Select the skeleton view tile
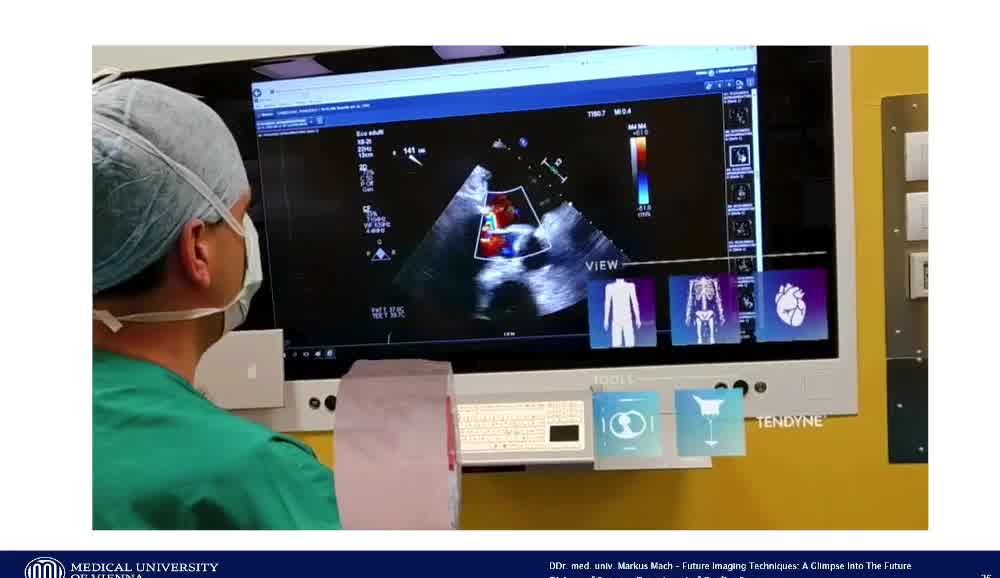This screenshot has width=1000, height=578. 703,310
